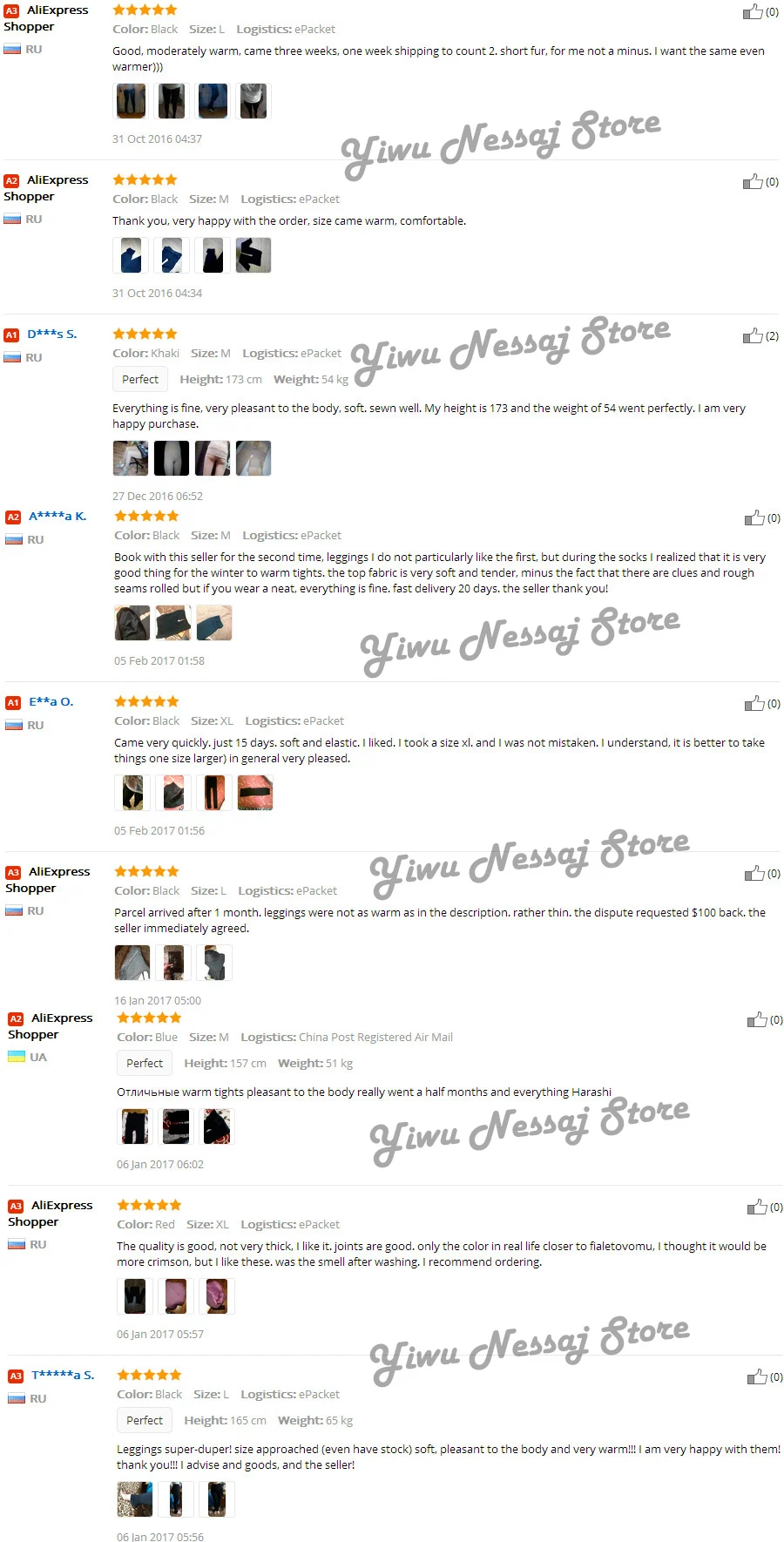Click Perfect fit tag on D***s S. review
The width and height of the screenshot is (784, 1542).
tap(140, 379)
